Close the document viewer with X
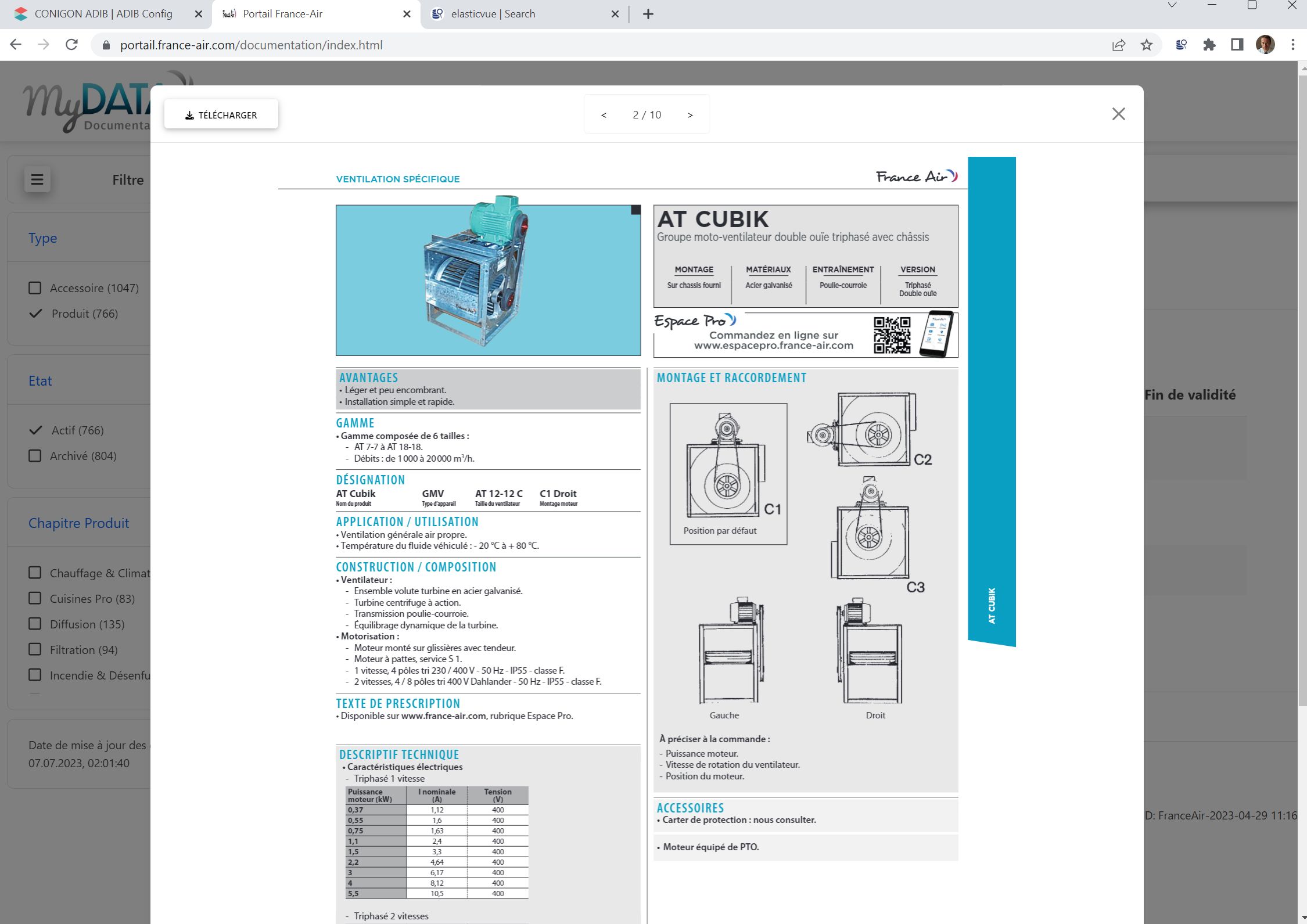 (x=1118, y=114)
